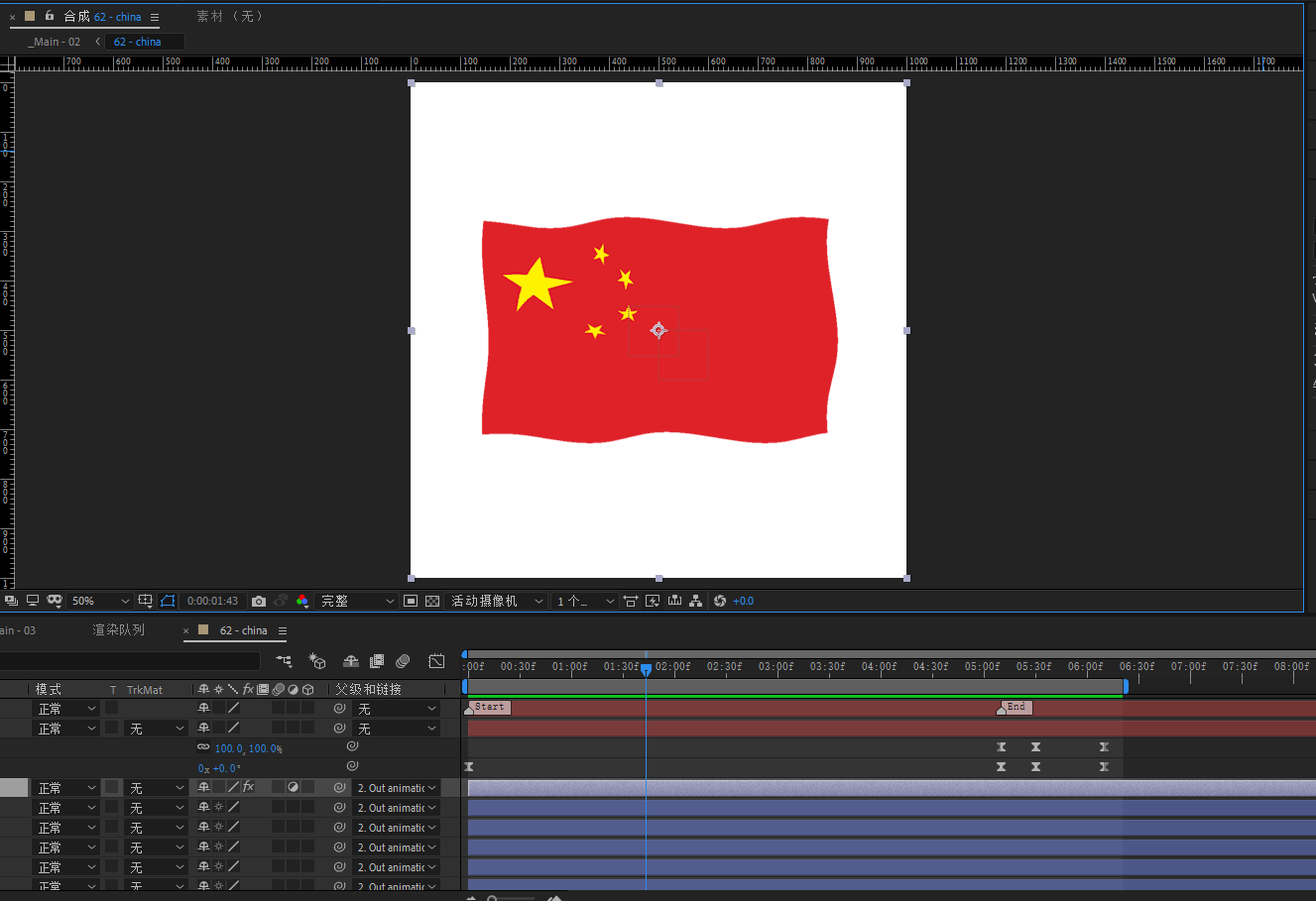
Task: Open the composition flowchart icon in viewer footer
Action: point(696,601)
